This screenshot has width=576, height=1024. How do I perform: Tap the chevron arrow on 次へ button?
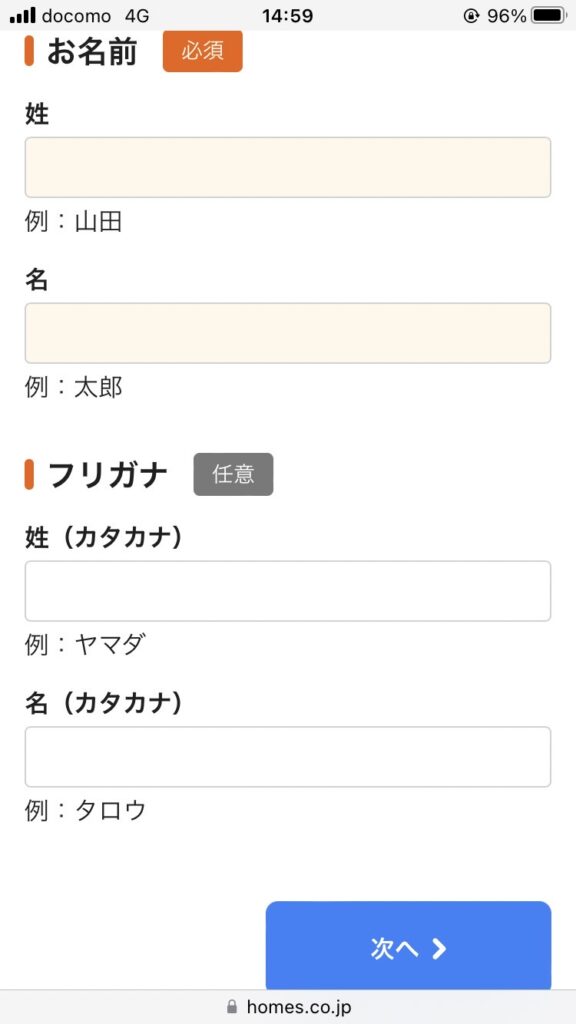point(440,949)
